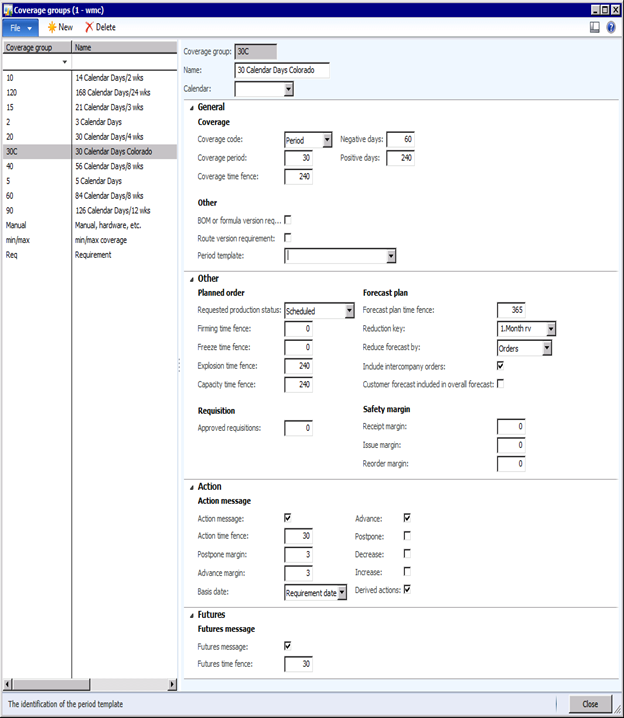
Task: Enable the Postpone checkbox
Action: (x=407, y=536)
